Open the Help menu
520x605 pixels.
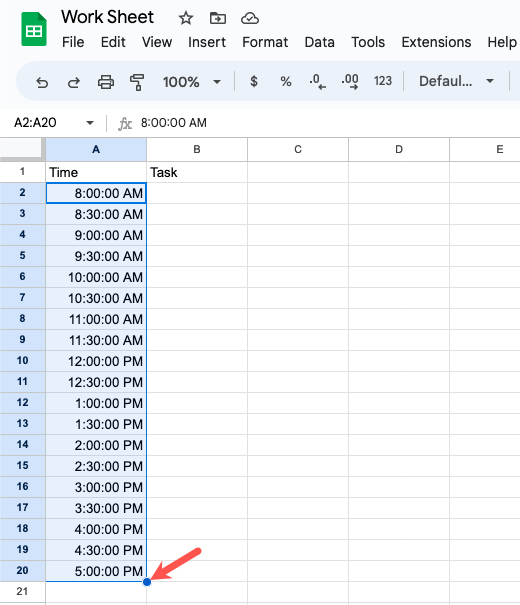pyautogui.click(x=502, y=42)
